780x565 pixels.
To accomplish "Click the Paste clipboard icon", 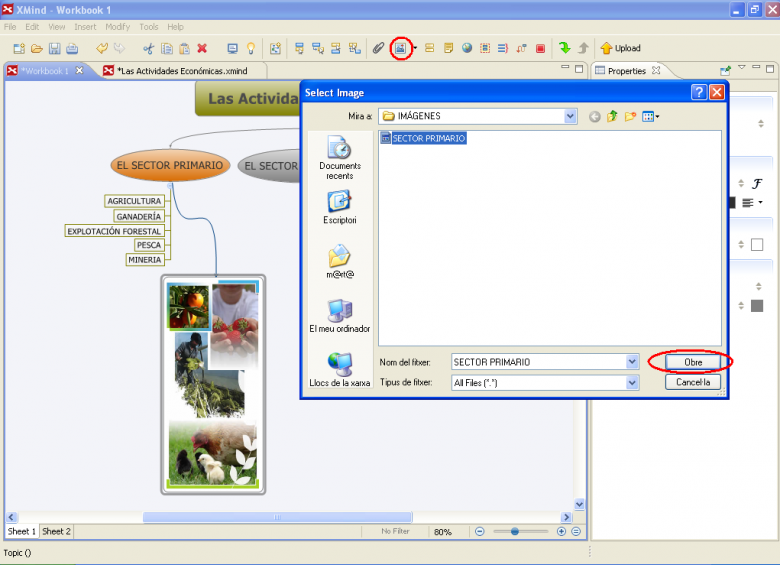I will click(184, 48).
